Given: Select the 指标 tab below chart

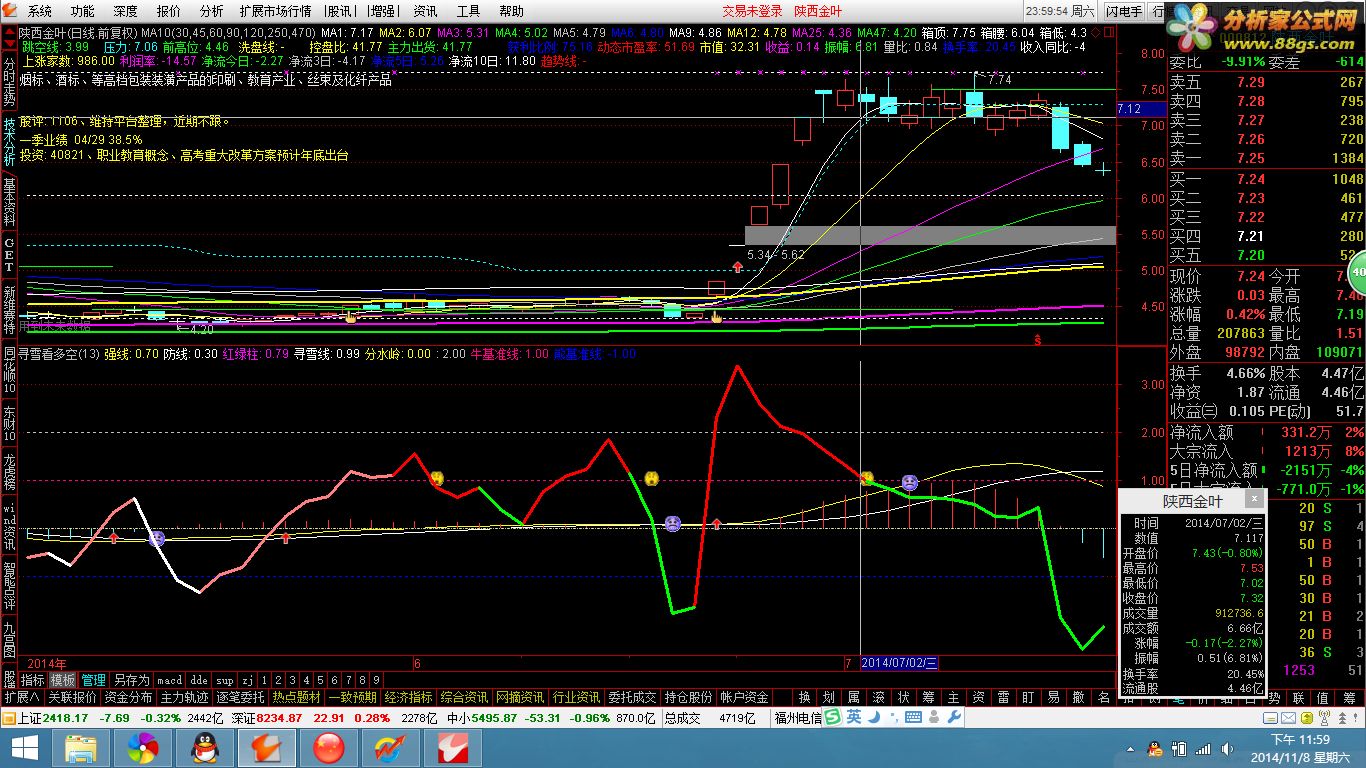Looking at the screenshot, I should [33, 680].
